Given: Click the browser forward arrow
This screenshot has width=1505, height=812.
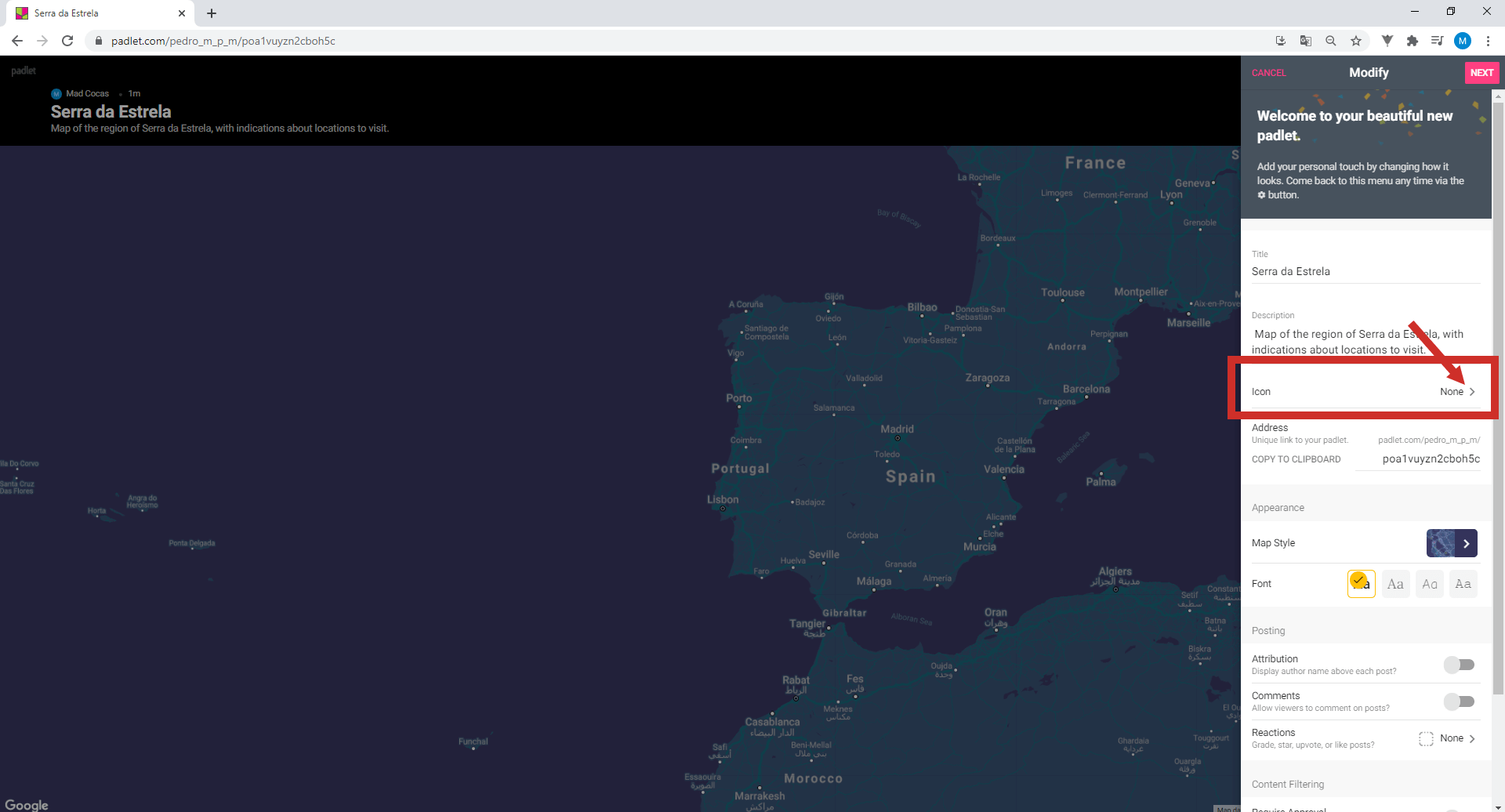Looking at the screenshot, I should click(x=42, y=41).
